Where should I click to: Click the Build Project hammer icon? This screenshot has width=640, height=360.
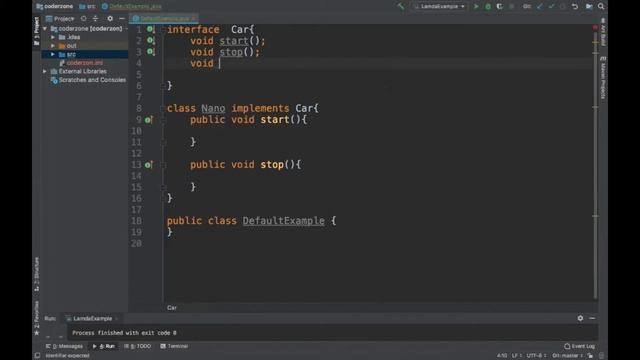click(401, 6)
